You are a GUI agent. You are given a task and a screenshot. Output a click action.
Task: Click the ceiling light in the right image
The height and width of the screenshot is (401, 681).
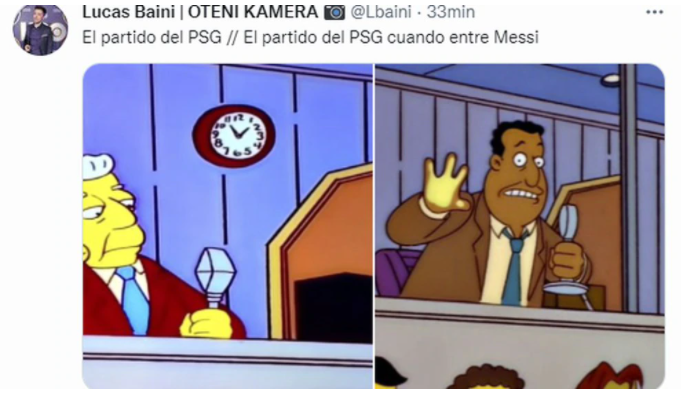pos(612,79)
